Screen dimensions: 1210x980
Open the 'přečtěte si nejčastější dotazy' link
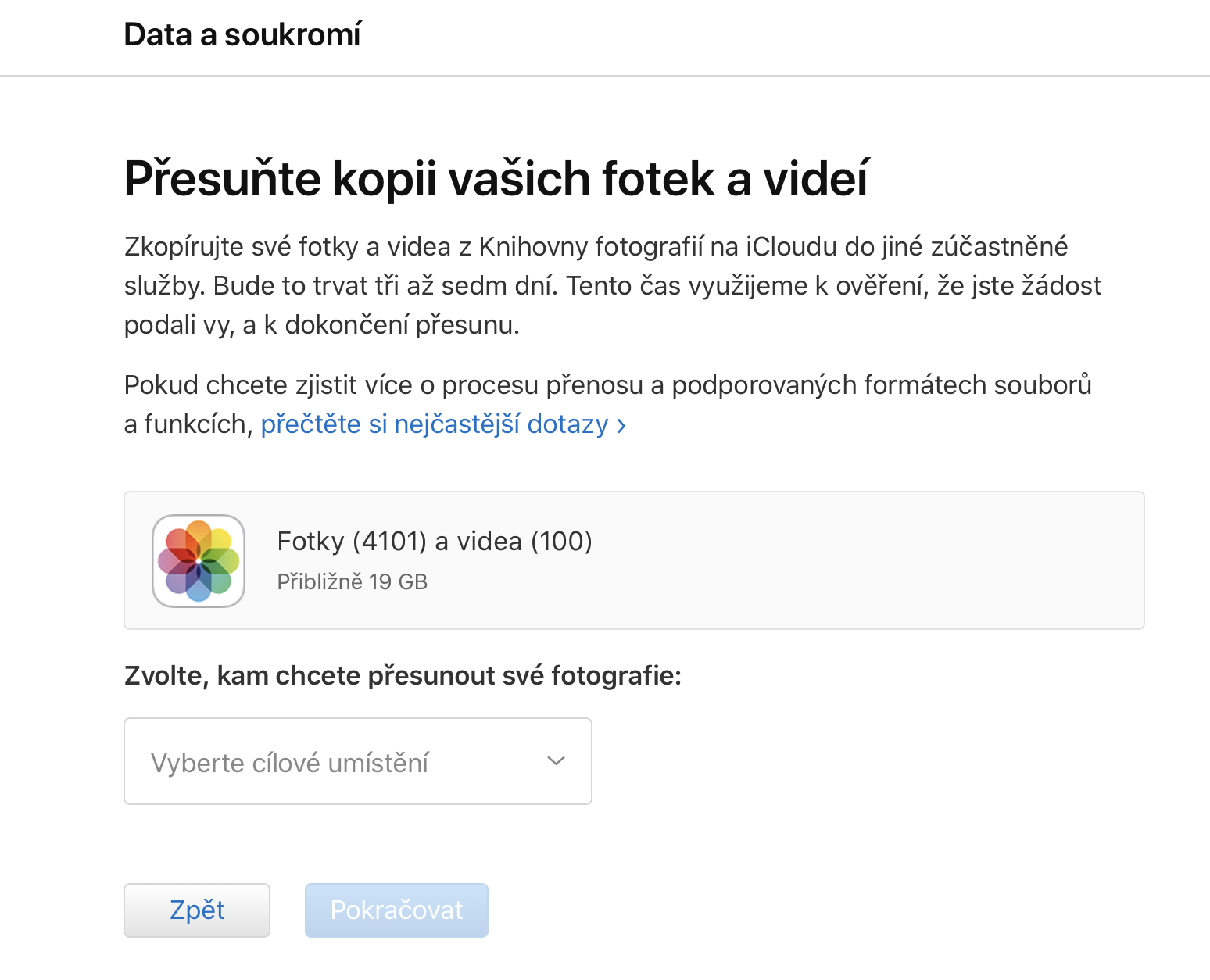(434, 424)
